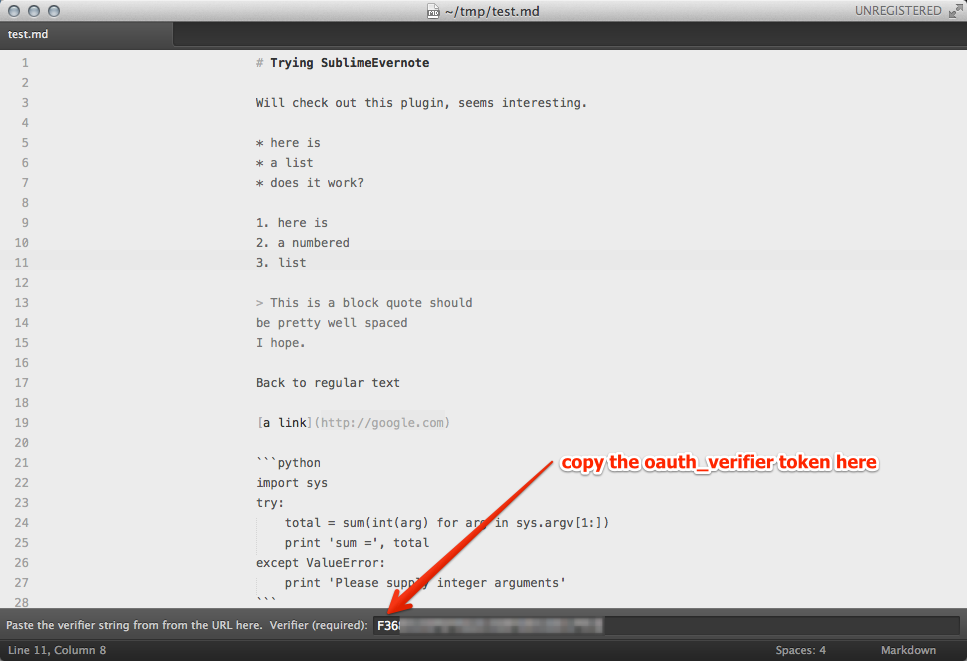This screenshot has width=967, height=661.
Task: Click the file icon in title bar
Action: [434, 11]
